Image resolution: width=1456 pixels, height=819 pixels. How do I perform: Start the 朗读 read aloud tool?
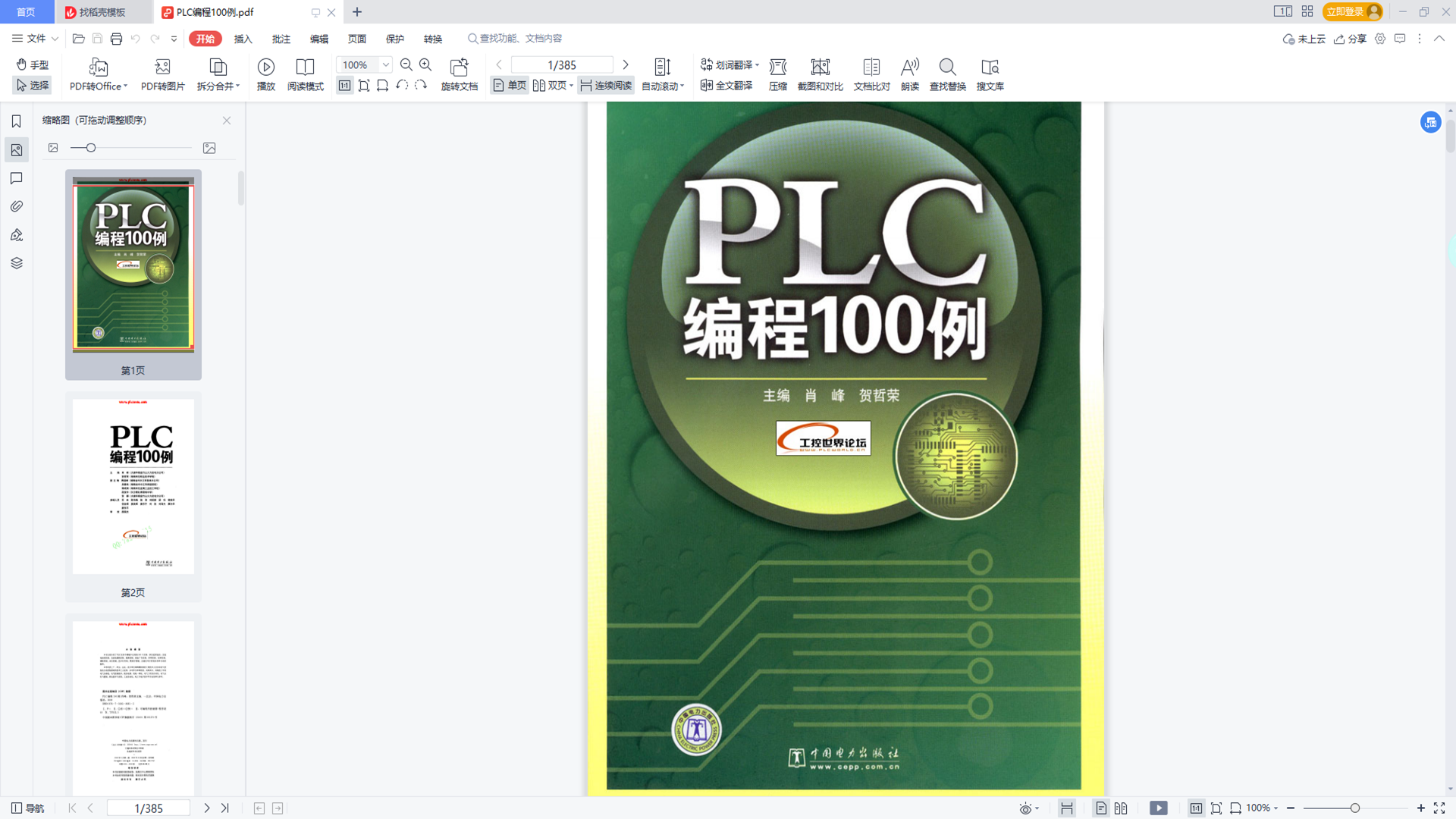point(909,67)
